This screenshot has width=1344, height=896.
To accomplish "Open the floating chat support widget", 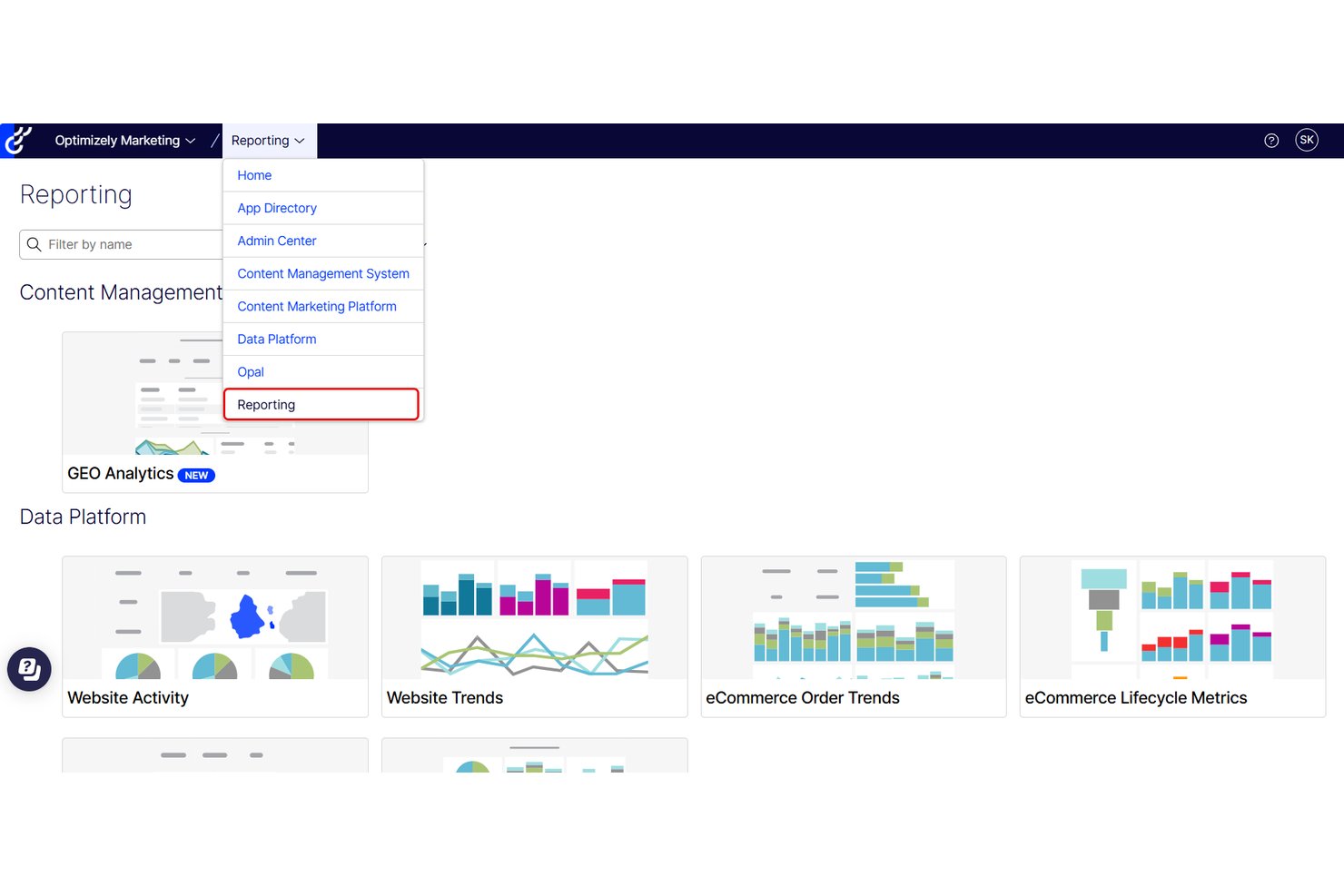I will pyautogui.click(x=29, y=669).
